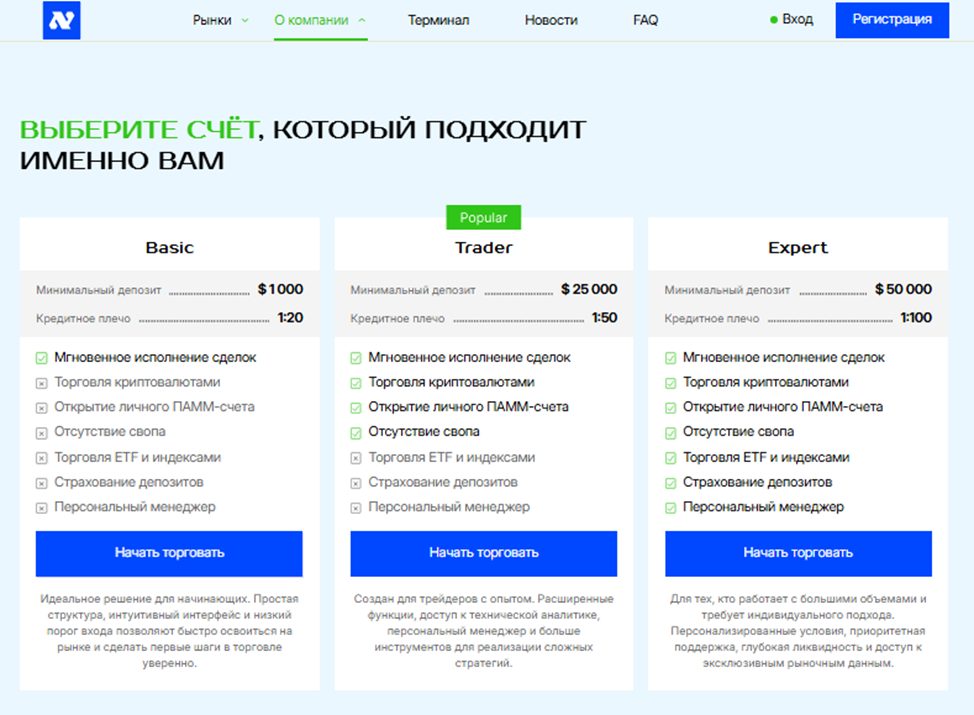Go to the Новости page
Viewport: 974px width, 715px height.
[x=551, y=20]
